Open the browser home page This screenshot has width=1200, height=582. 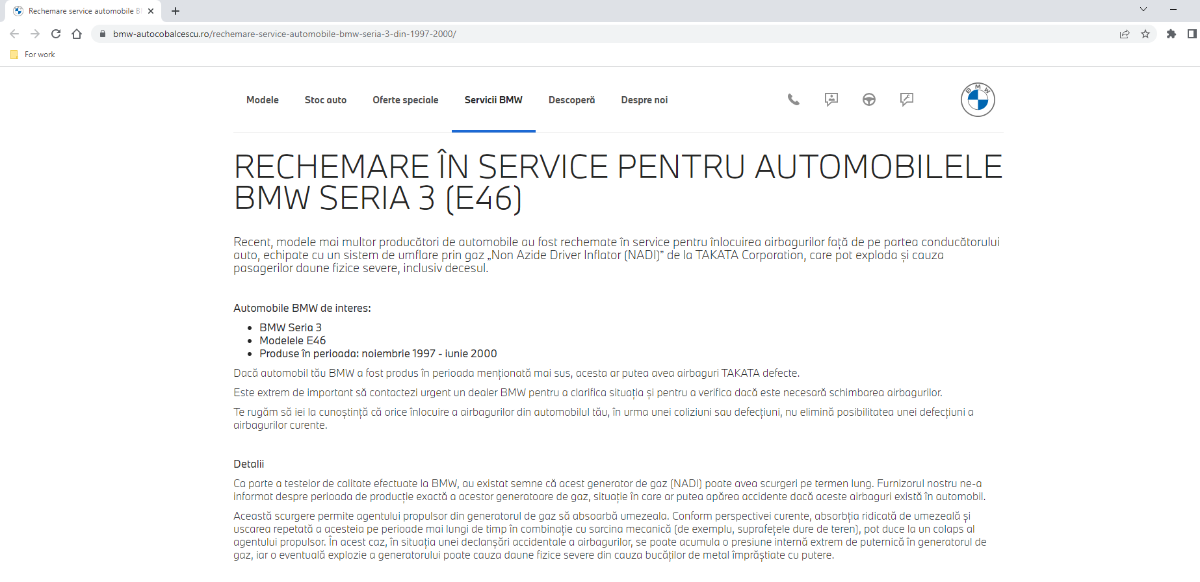pyautogui.click(x=77, y=33)
